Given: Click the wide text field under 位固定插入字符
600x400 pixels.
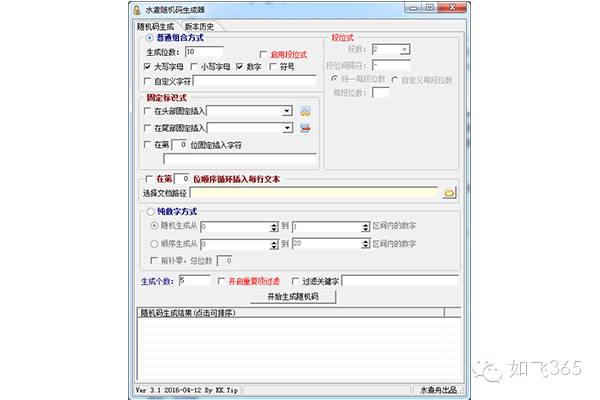Looking at the screenshot, I should coord(240,158).
